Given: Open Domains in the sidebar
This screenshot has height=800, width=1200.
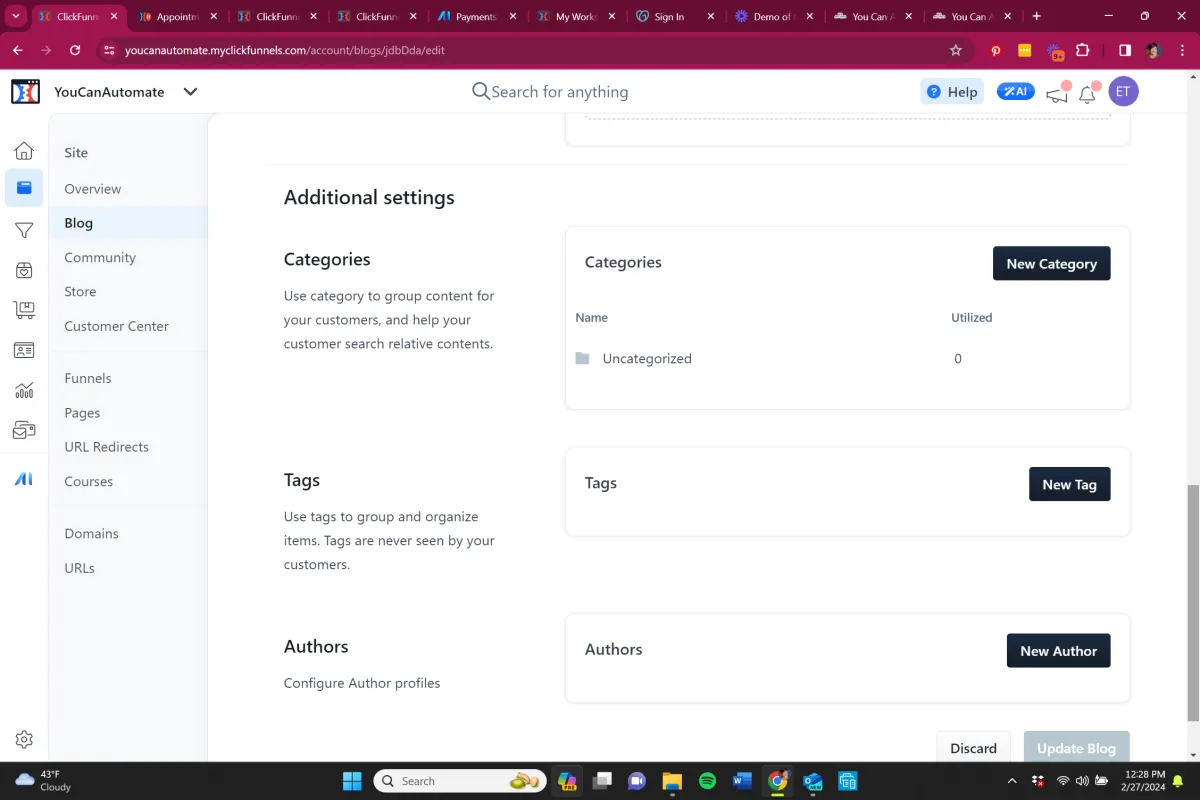Looking at the screenshot, I should pyautogui.click(x=91, y=534).
